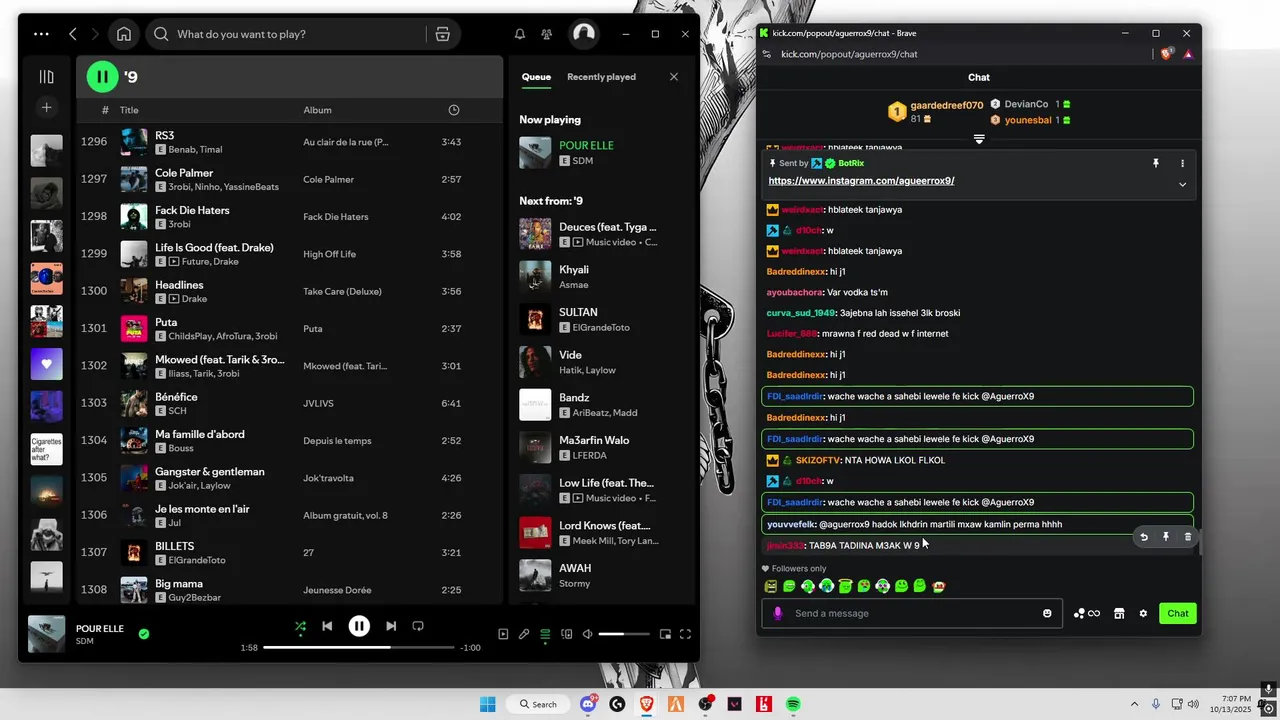Open the Kick shop storefront icon
The height and width of the screenshot is (720, 1280).
[x=1119, y=613]
